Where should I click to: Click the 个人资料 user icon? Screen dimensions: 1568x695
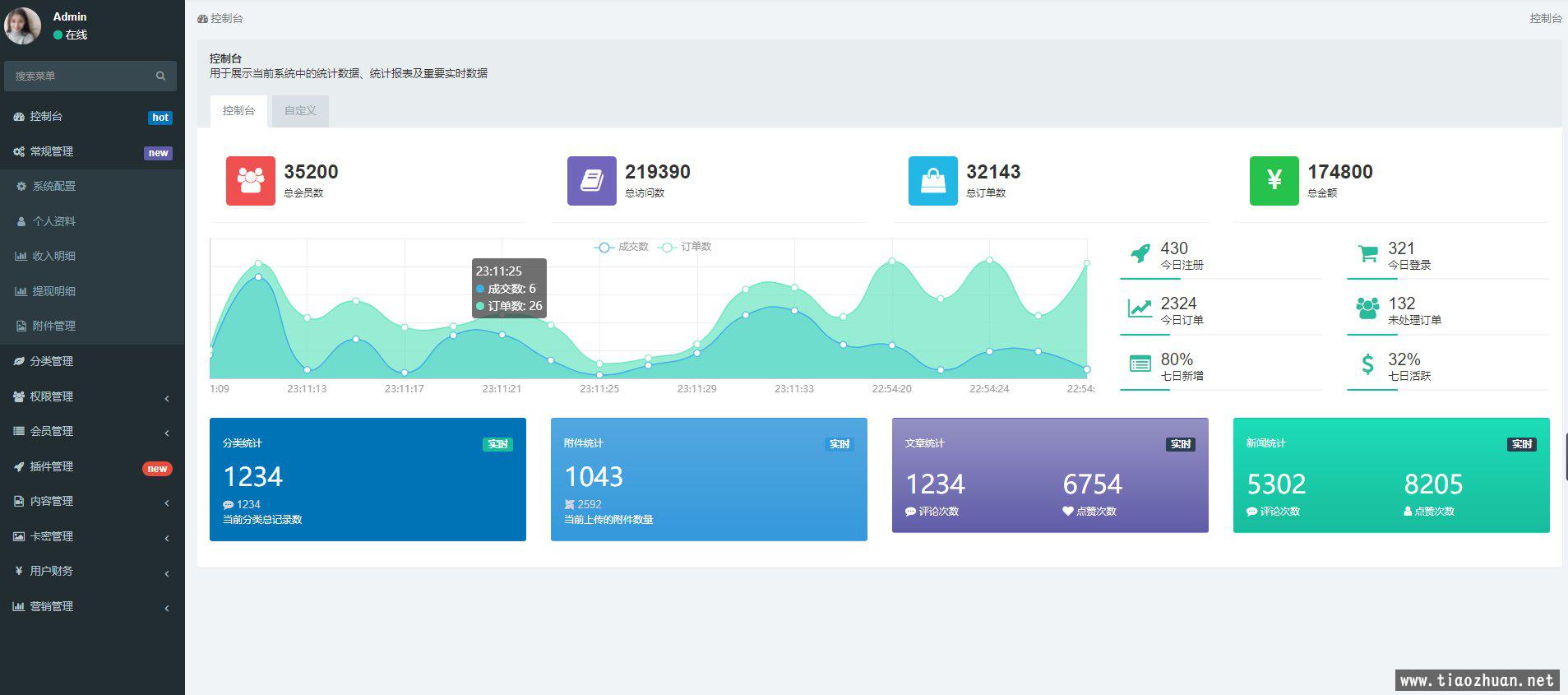click(x=21, y=221)
